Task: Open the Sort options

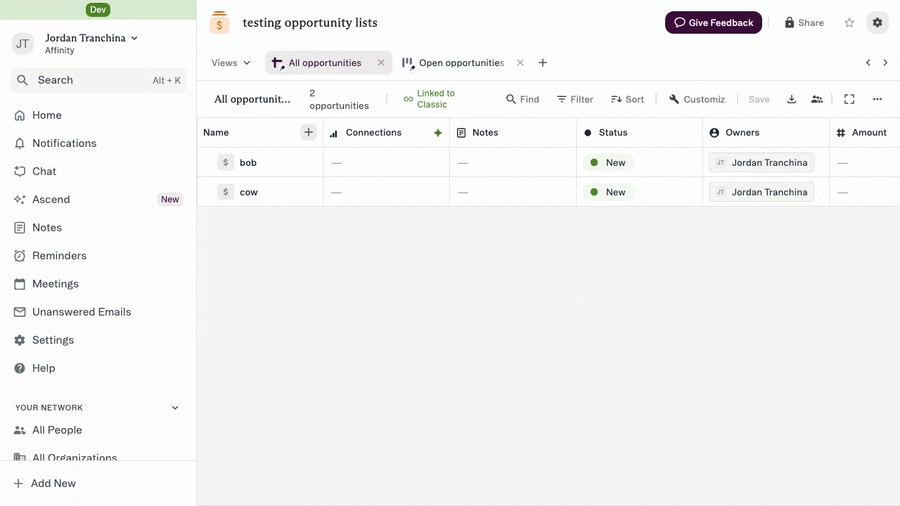Action: pyautogui.click(x=627, y=99)
